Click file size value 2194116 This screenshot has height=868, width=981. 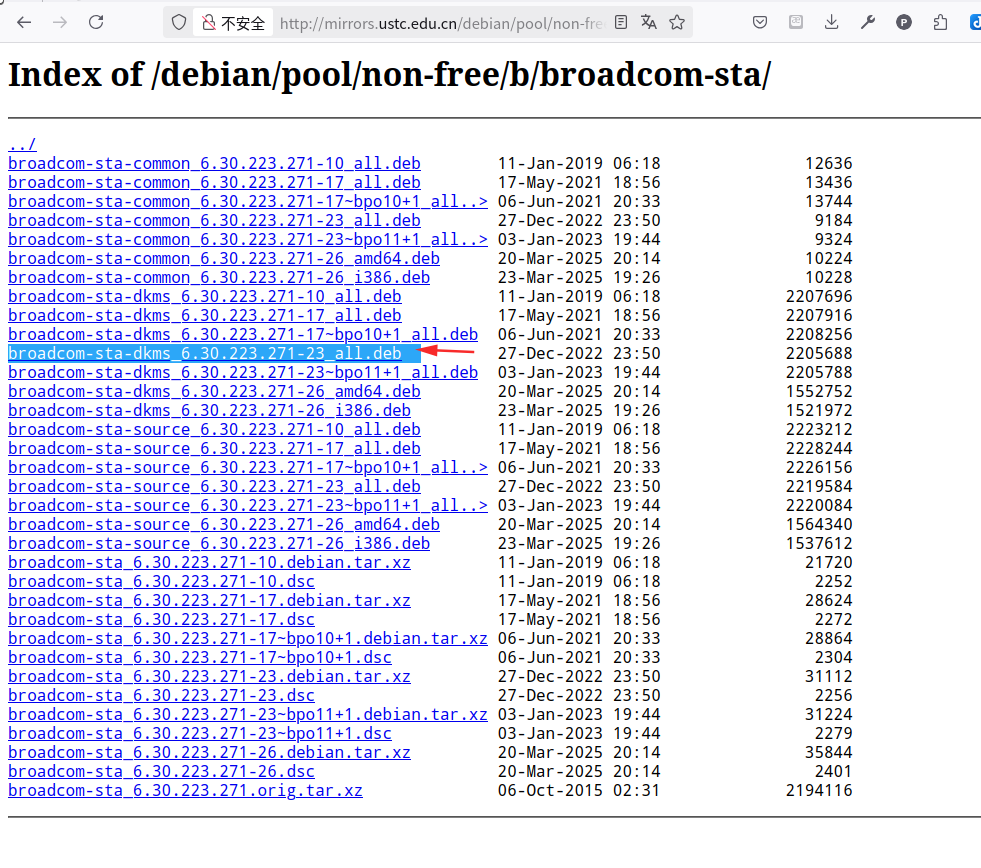(819, 790)
